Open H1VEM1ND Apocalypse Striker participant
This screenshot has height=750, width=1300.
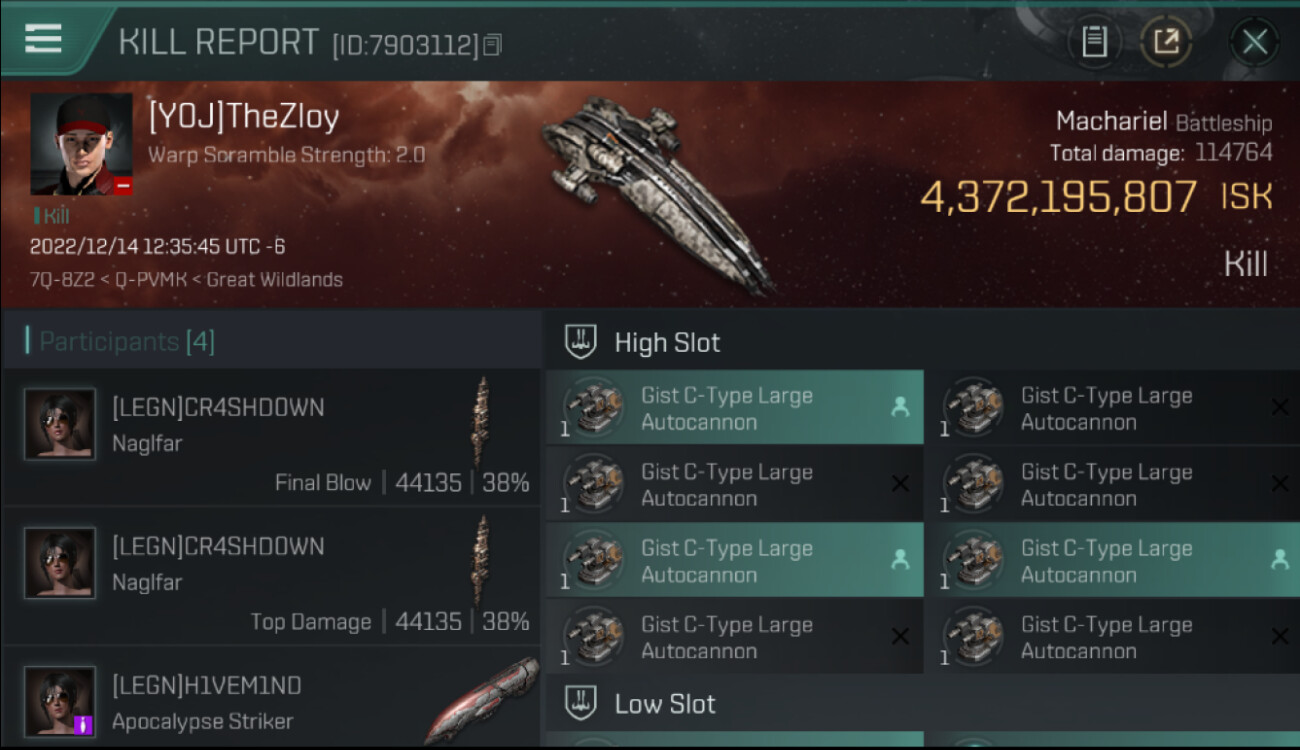point(271,702)
